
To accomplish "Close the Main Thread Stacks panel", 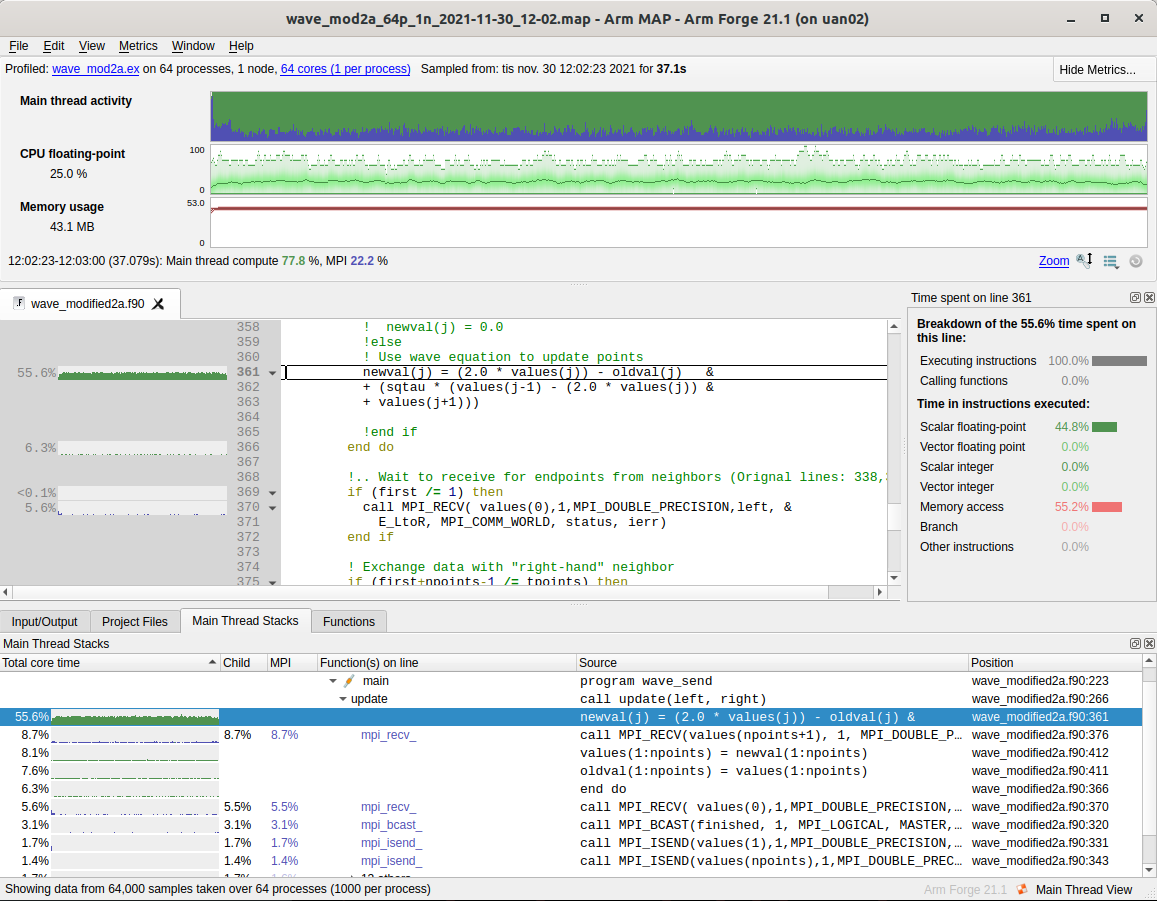I will [1148, 644].
